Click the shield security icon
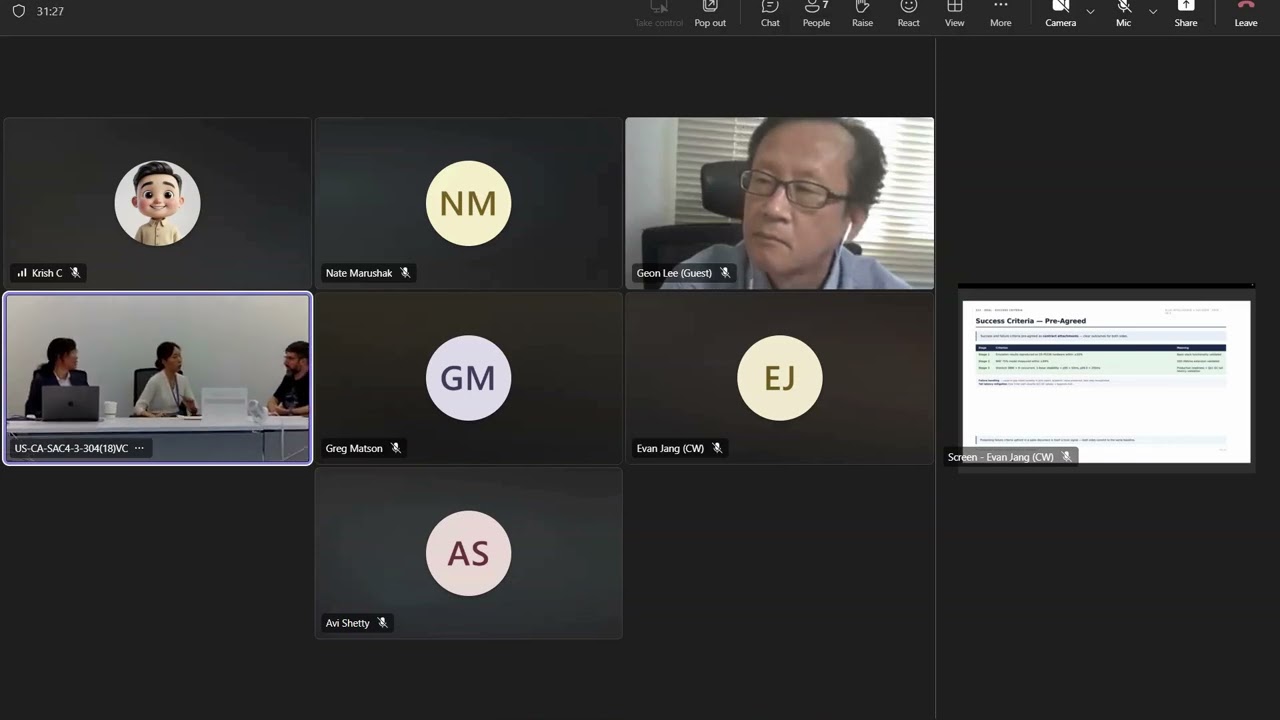 click(x=18, y=11)
